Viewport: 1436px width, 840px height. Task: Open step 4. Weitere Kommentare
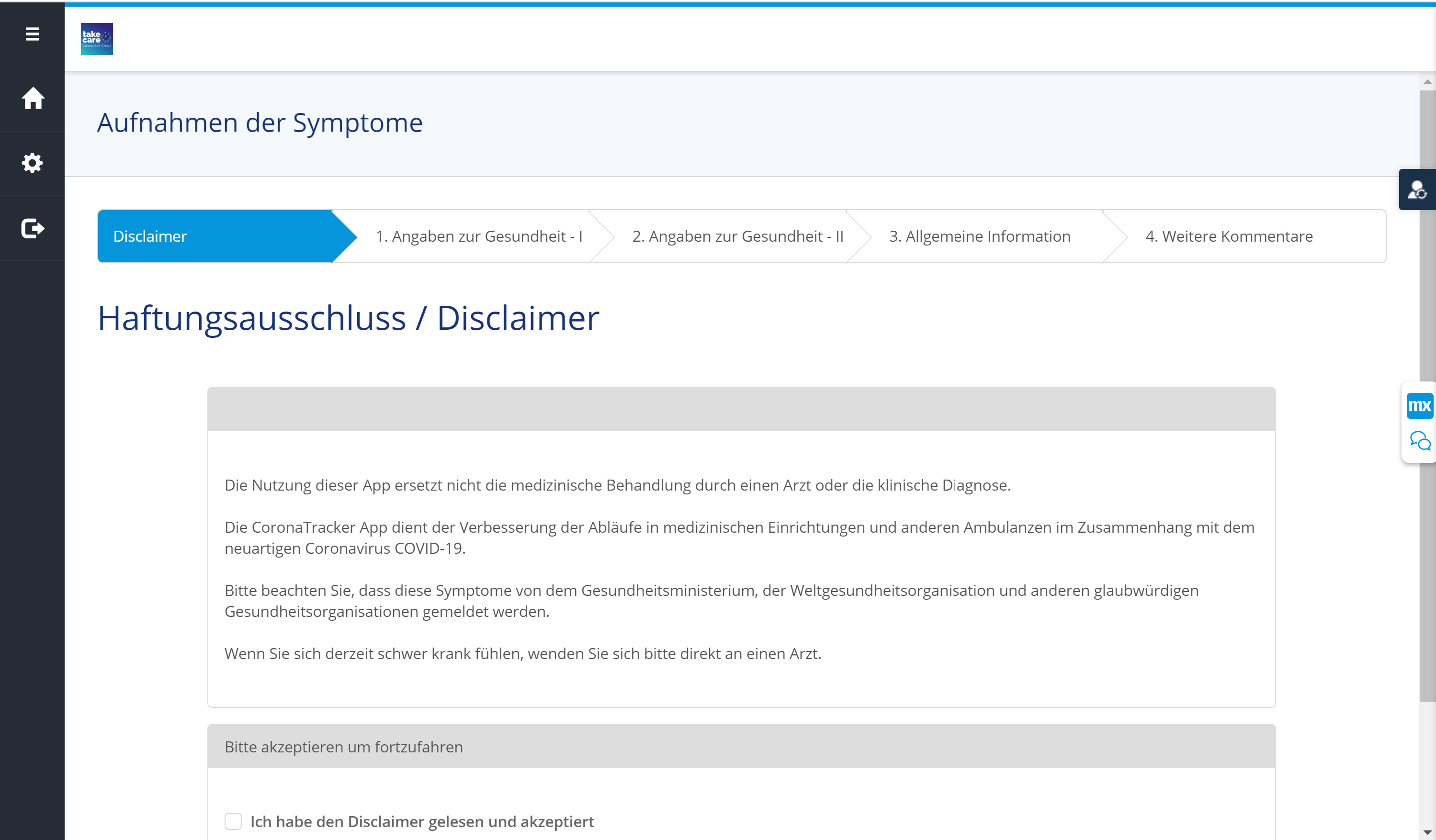tap(1229, 236)
